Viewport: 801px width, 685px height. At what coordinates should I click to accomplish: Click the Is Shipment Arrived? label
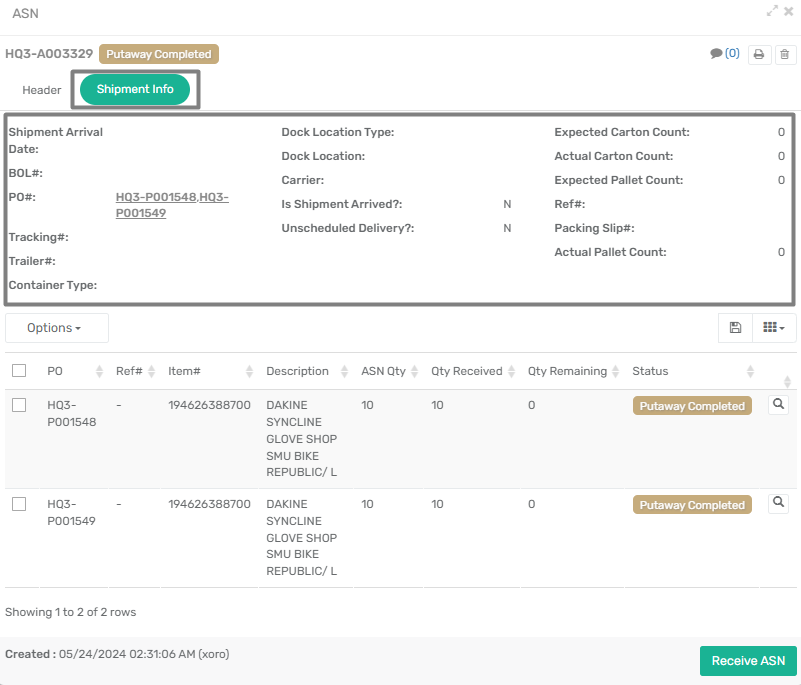pos(342,204)
